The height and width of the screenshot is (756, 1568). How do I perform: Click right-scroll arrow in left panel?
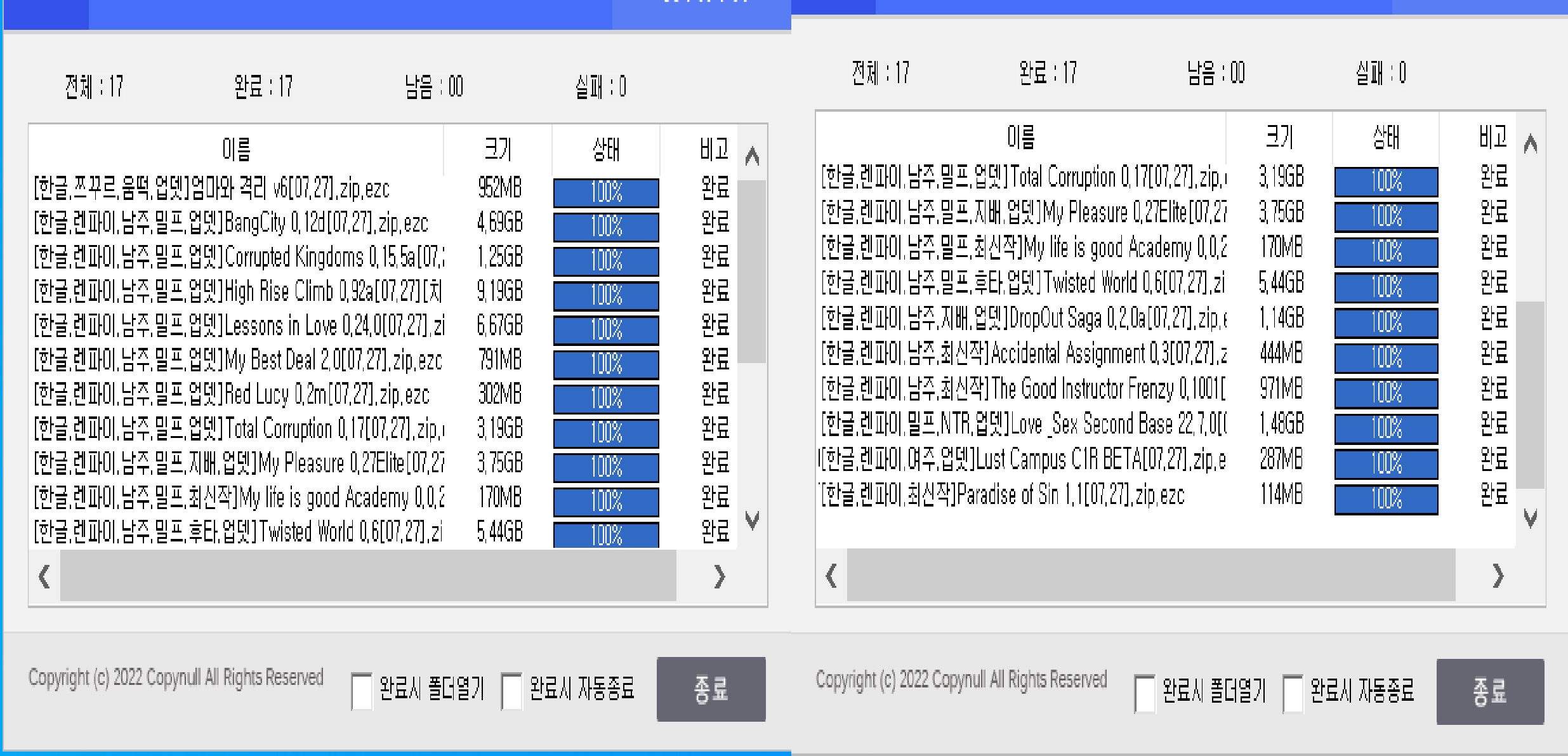click(718, 577)
